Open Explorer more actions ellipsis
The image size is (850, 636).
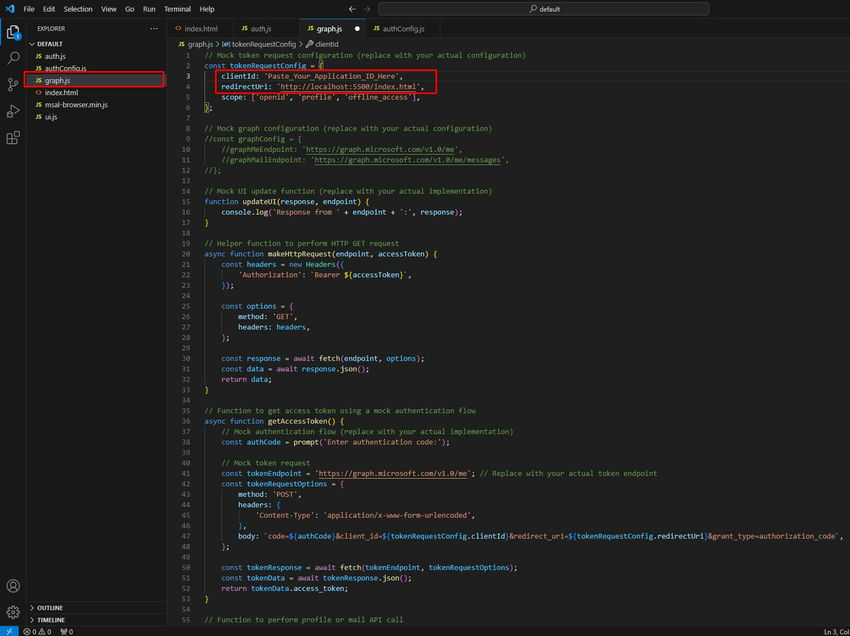click(x=153, y=29)
